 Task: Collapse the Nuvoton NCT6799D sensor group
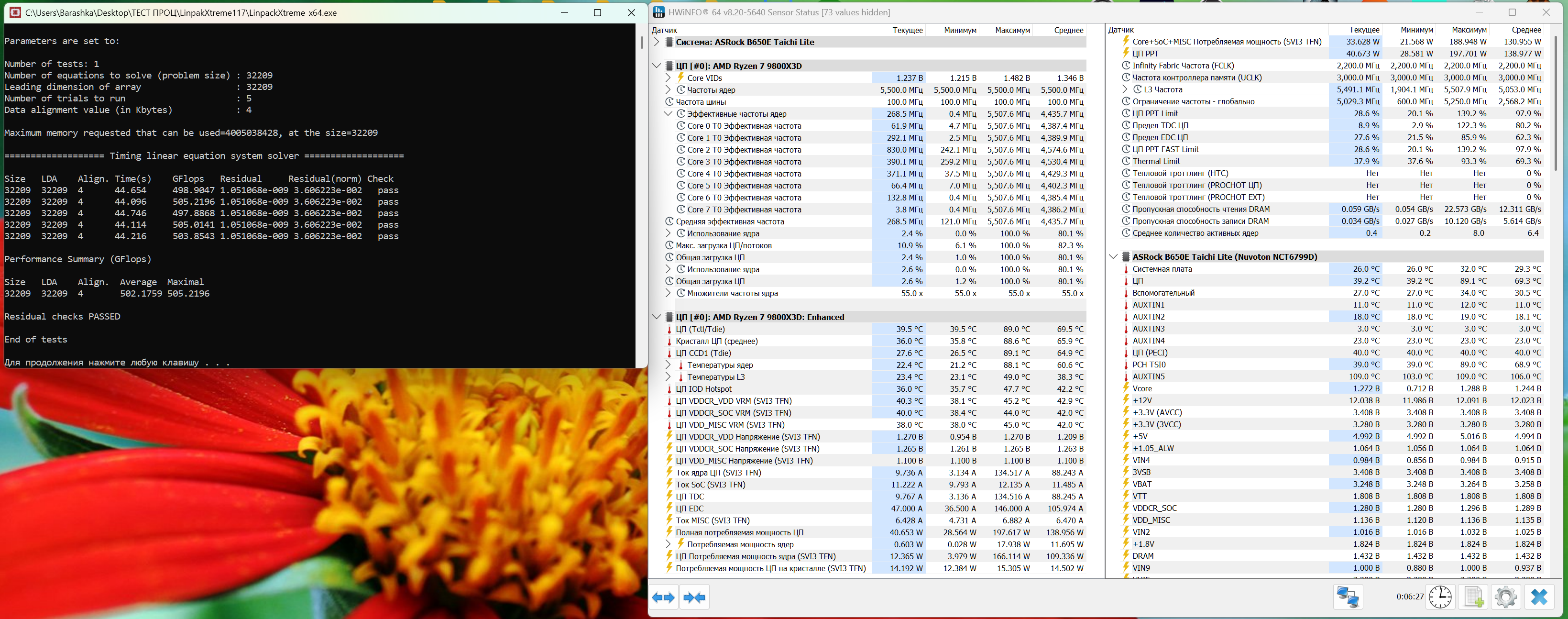pyautogui.click(x=1113, y=257)
